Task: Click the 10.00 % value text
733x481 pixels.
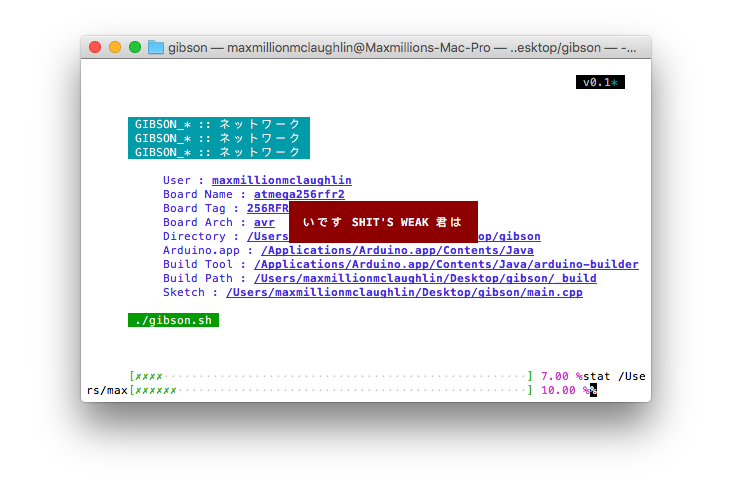Action: pos(565,390)
